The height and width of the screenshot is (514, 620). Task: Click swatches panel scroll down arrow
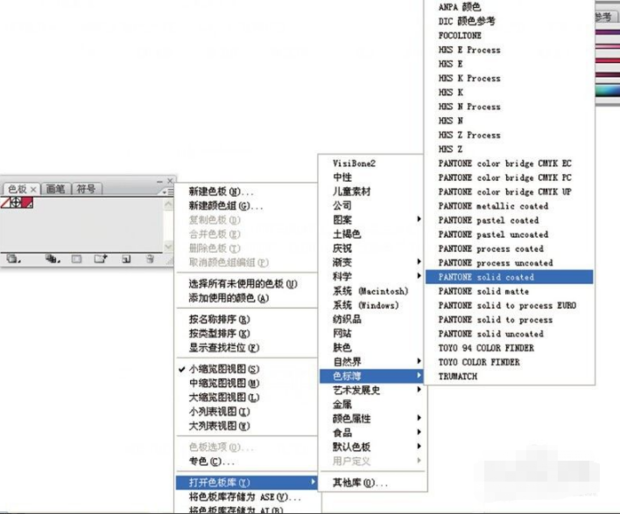click(168, 247)
